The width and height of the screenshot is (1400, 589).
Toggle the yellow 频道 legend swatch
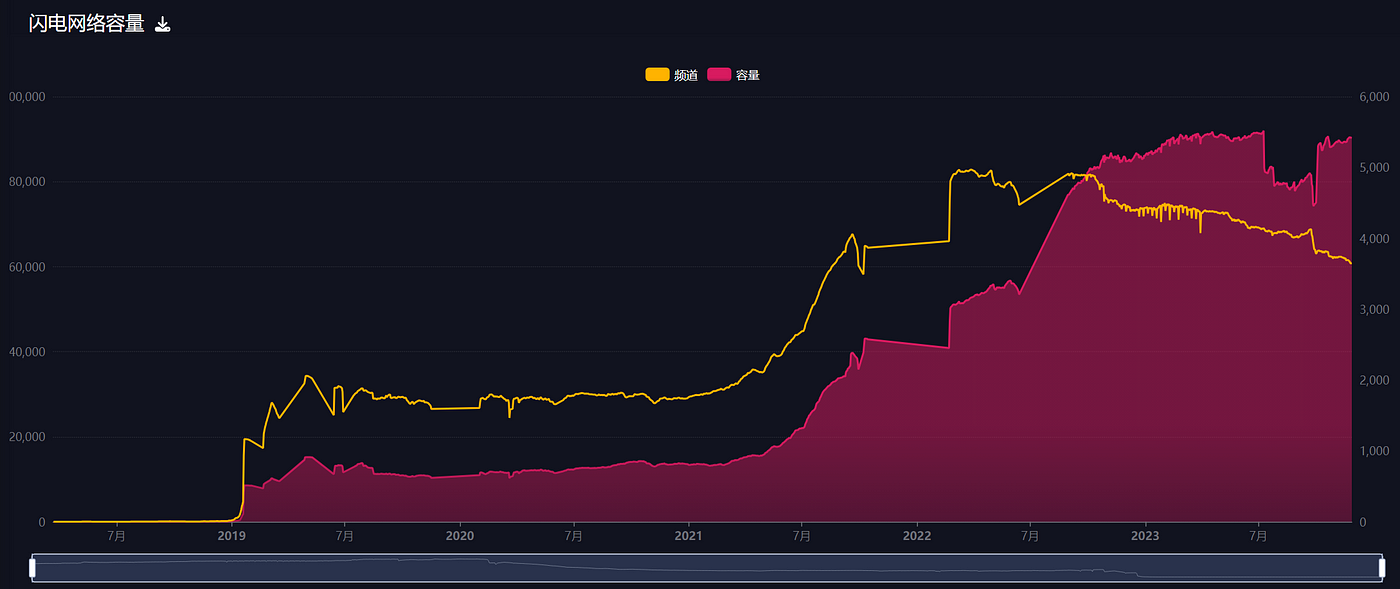point(657,75)
